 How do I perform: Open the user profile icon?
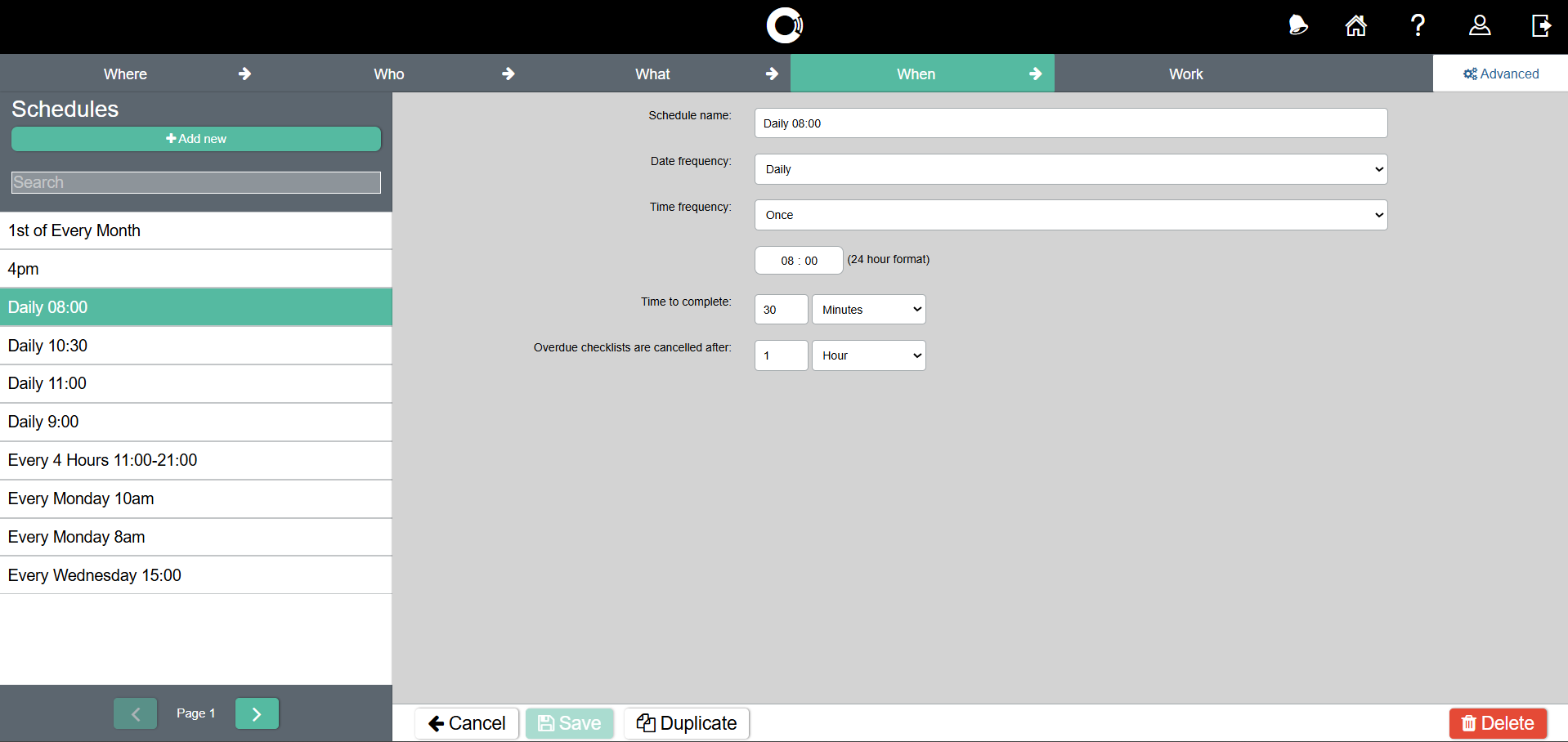click(1479, 26)
